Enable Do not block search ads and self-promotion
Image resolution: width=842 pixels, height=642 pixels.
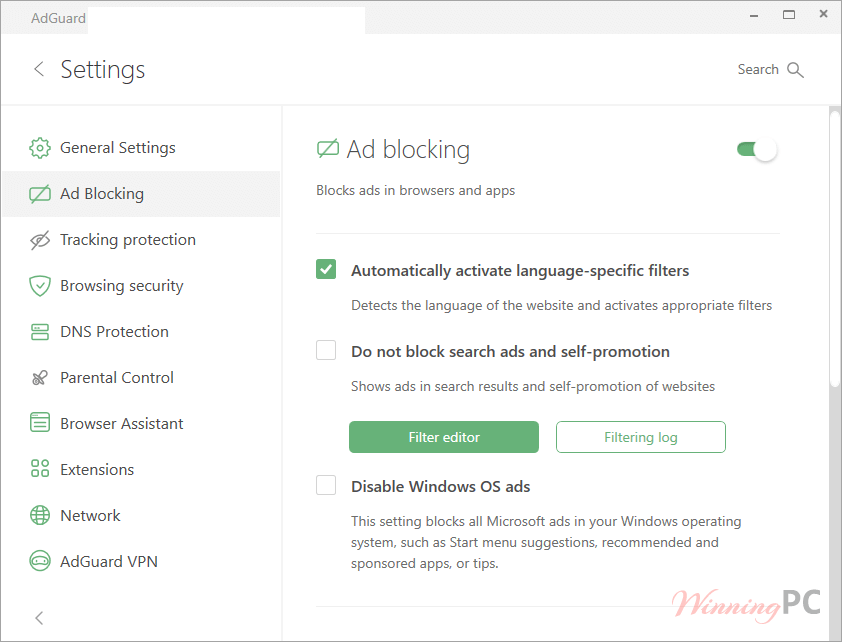tap(326, 350)
